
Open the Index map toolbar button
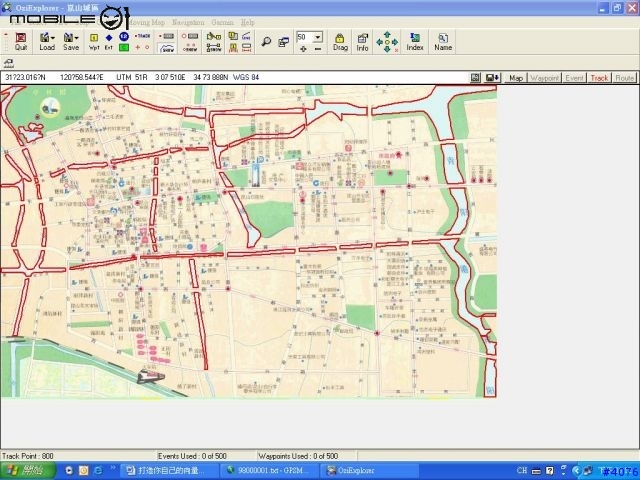coord(415,42)
